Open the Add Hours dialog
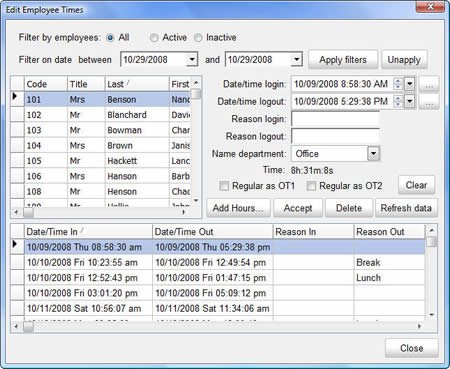The width and height of the screenshot is (450, 369). (x=238, y=208)
